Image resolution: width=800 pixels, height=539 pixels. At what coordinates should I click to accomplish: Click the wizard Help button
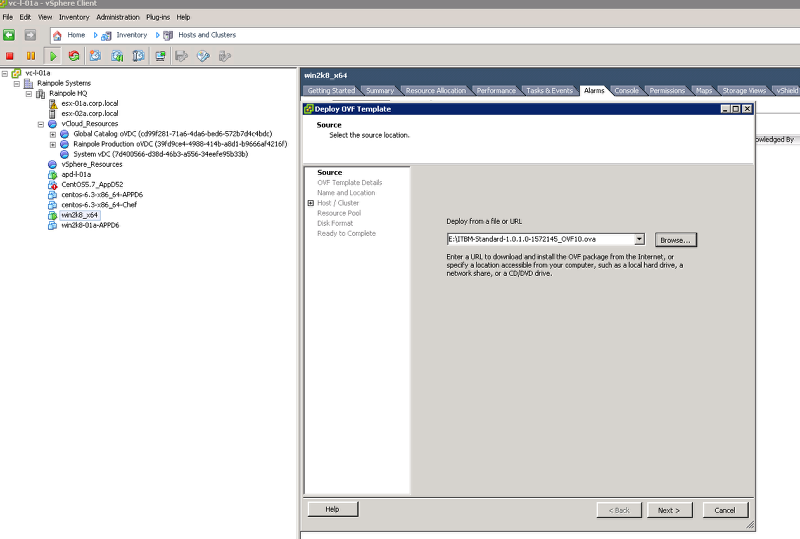[333, 509]
